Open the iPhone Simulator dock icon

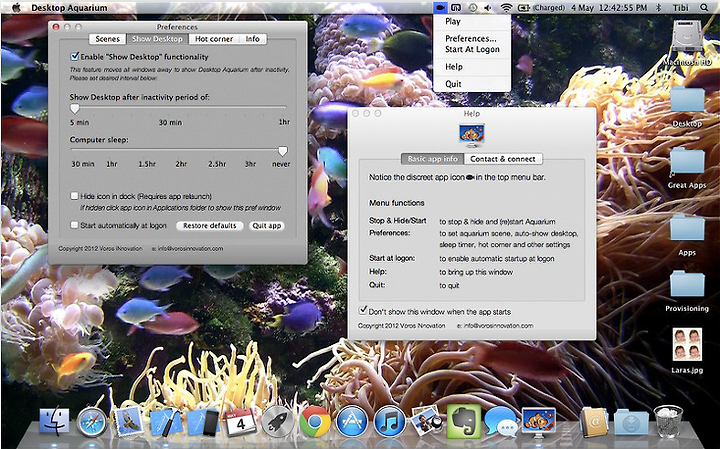[203, 422]
